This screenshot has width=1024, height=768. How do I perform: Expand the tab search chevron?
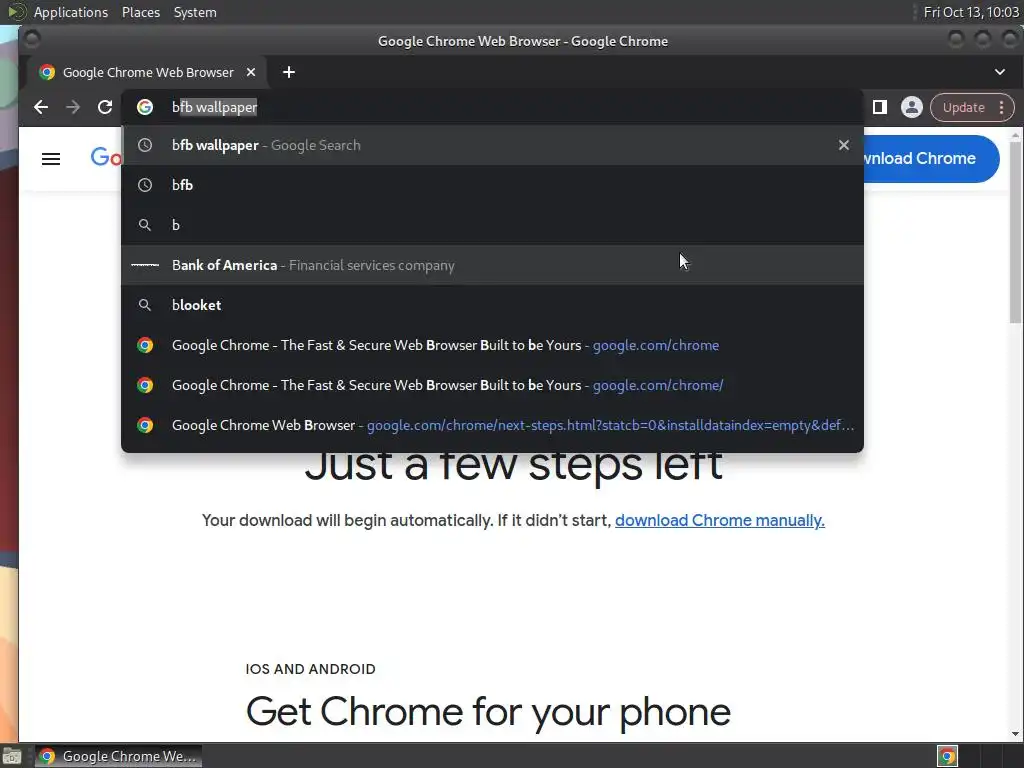click(x=1000, y=72)
